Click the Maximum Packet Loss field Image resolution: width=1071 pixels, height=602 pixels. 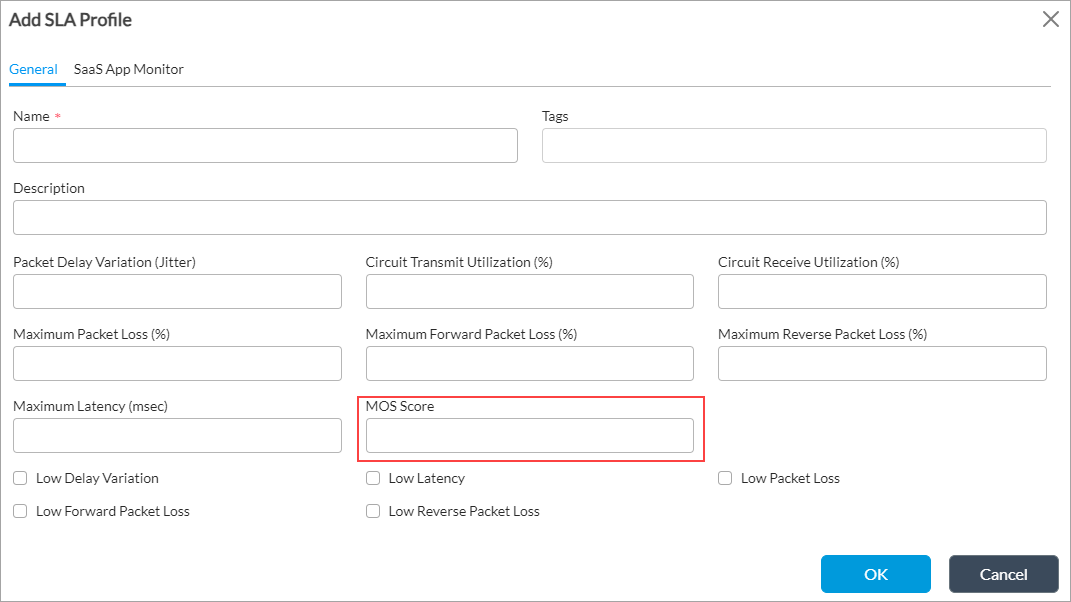(x=177, y=363)
